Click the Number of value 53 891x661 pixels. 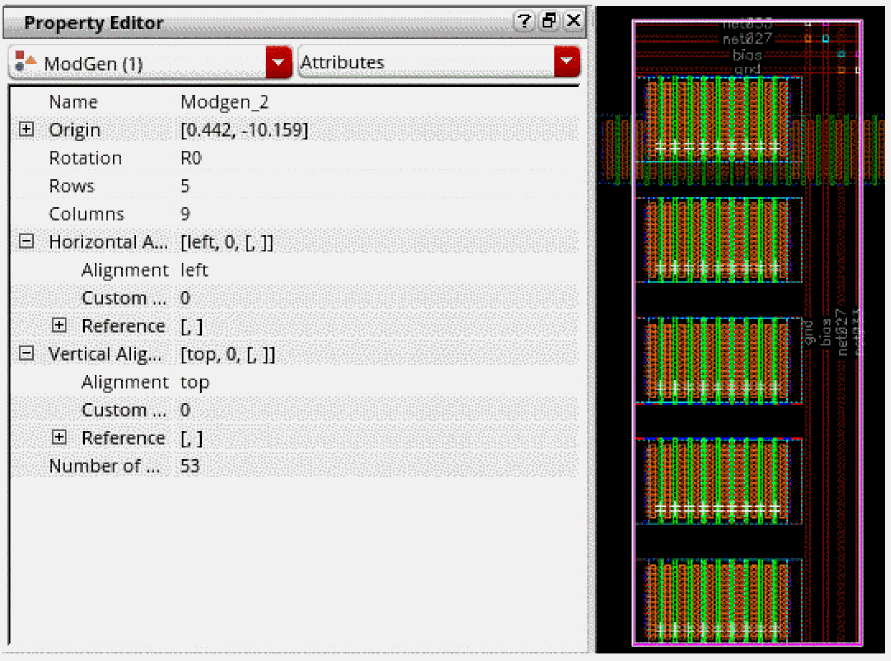tap(190, 466)
